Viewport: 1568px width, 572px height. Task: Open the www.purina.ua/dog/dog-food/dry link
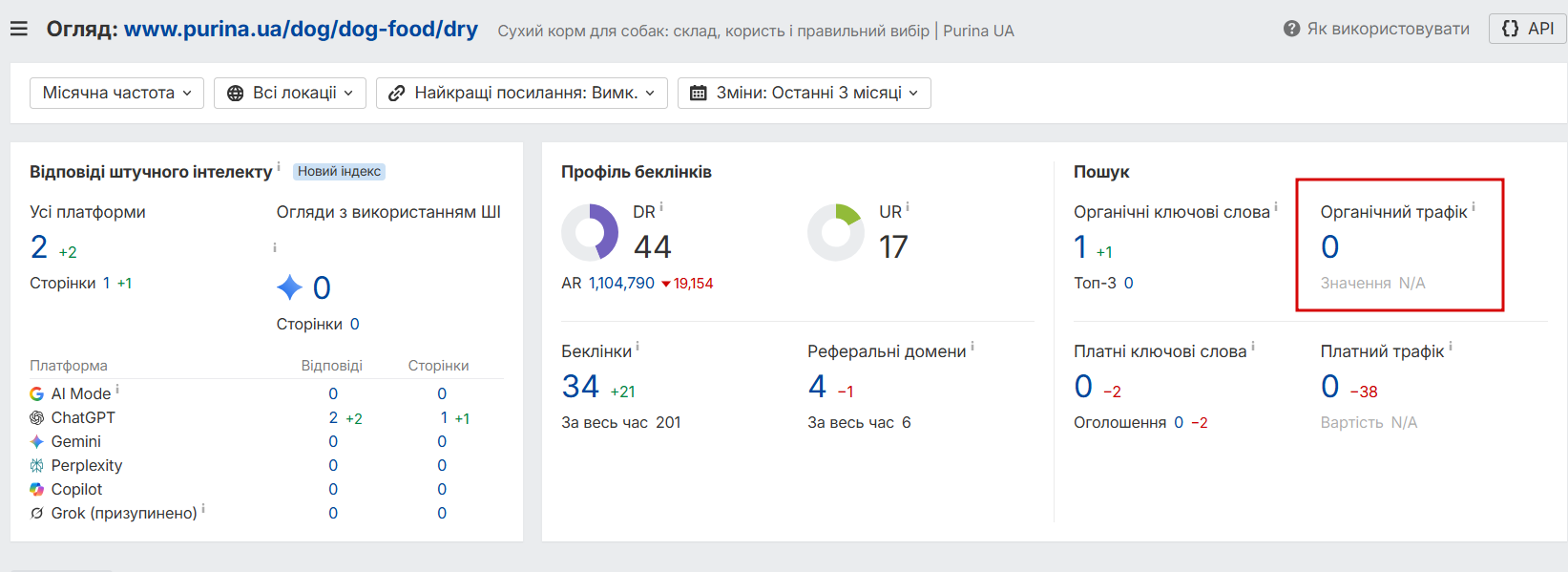[x=301, y=30]
